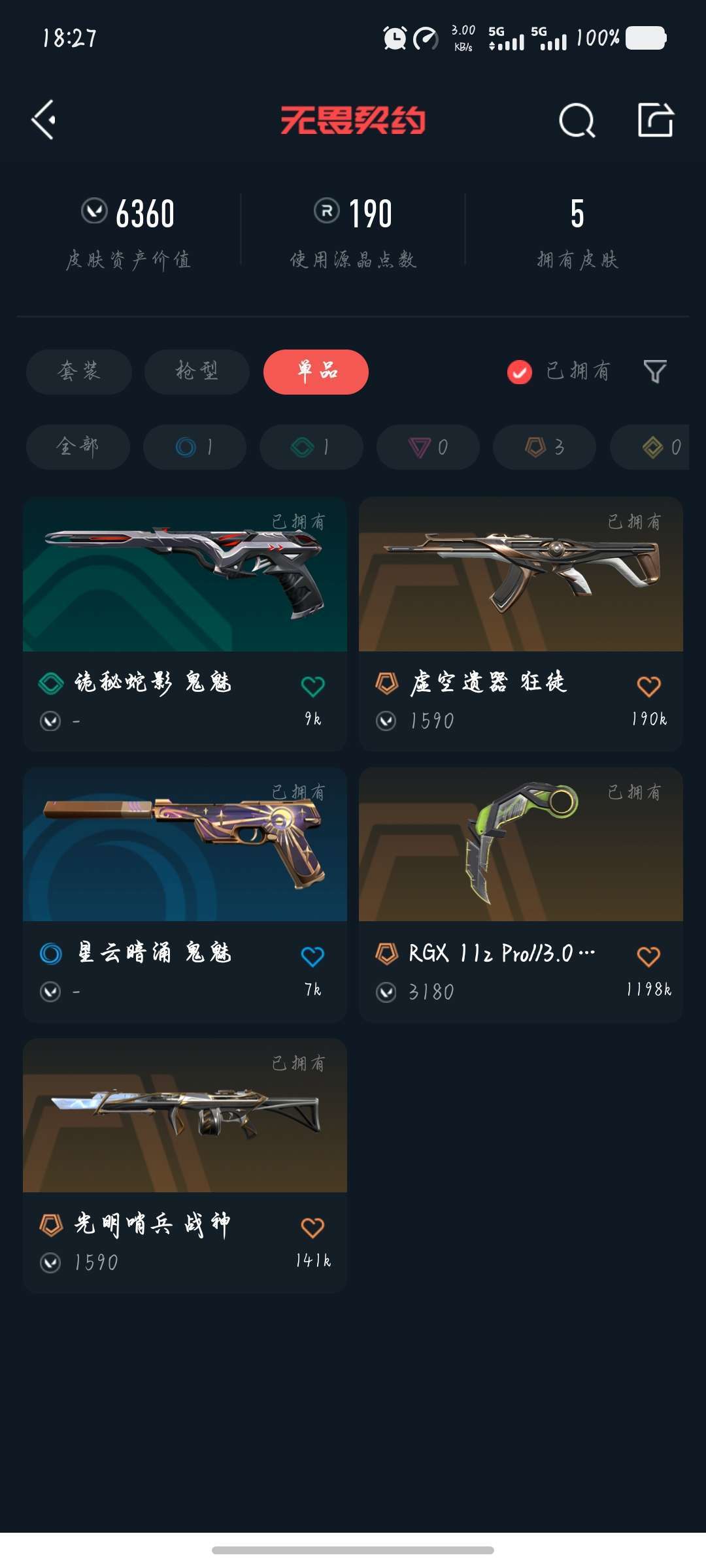706x1568 pixels.
Task: Filter by purple triangle tier showing 0
Action: coord(428,447)
